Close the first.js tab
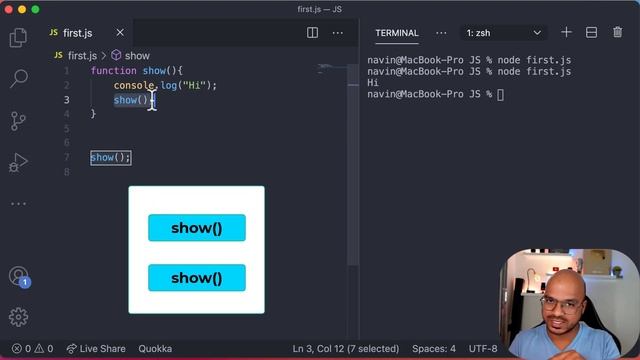 coord(120,33)
